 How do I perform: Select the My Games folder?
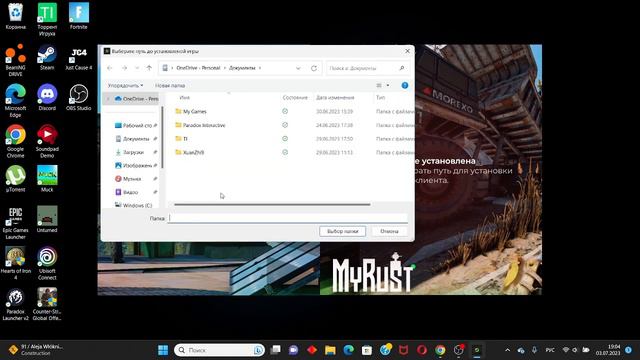(194, 111)
